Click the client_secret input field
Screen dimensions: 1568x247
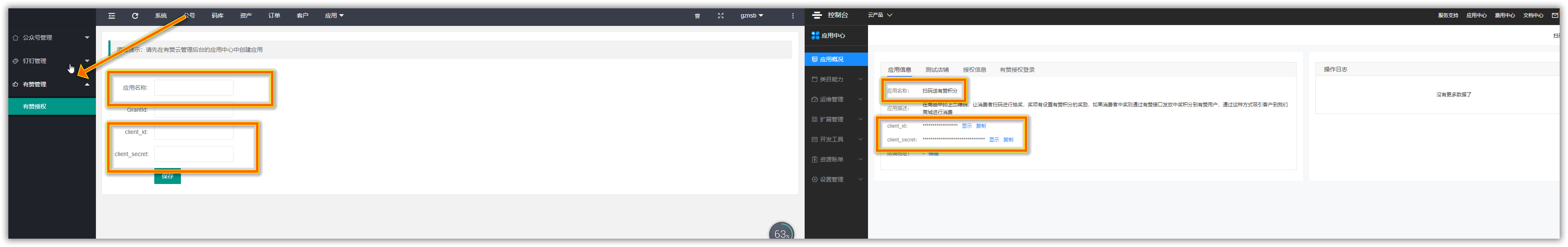pyautogui.click(x=193, y=154)
